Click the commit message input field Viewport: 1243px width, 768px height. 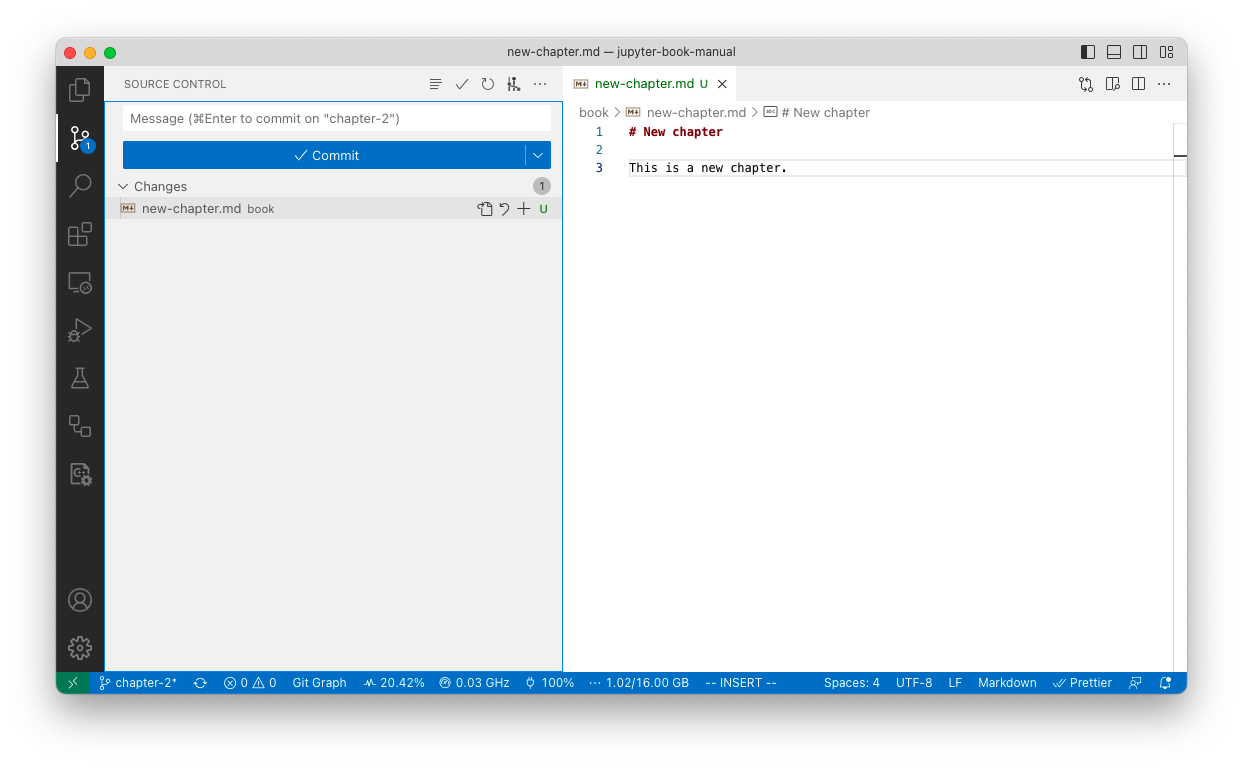[336, 118]
